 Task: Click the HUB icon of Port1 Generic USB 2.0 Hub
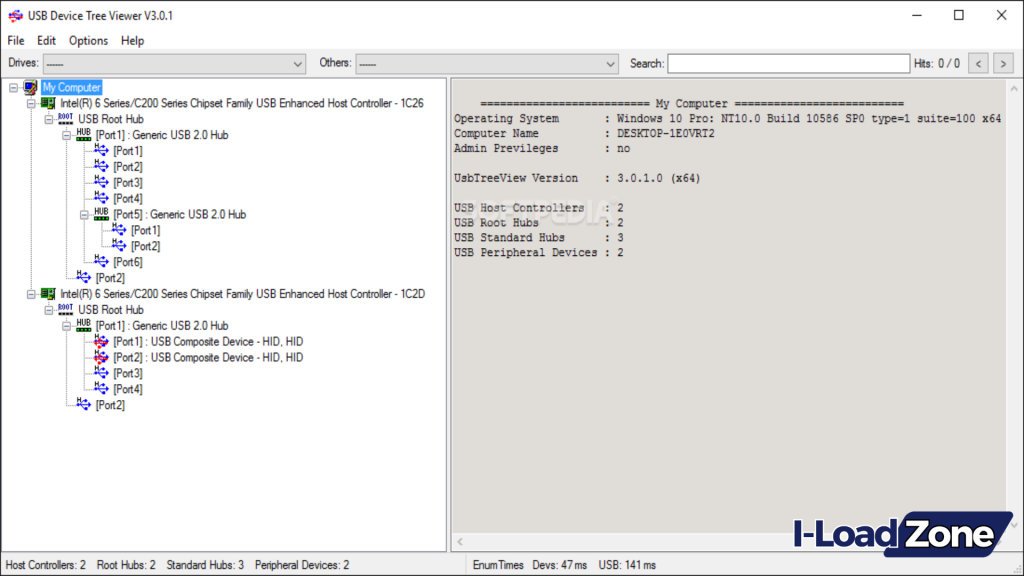82,135
